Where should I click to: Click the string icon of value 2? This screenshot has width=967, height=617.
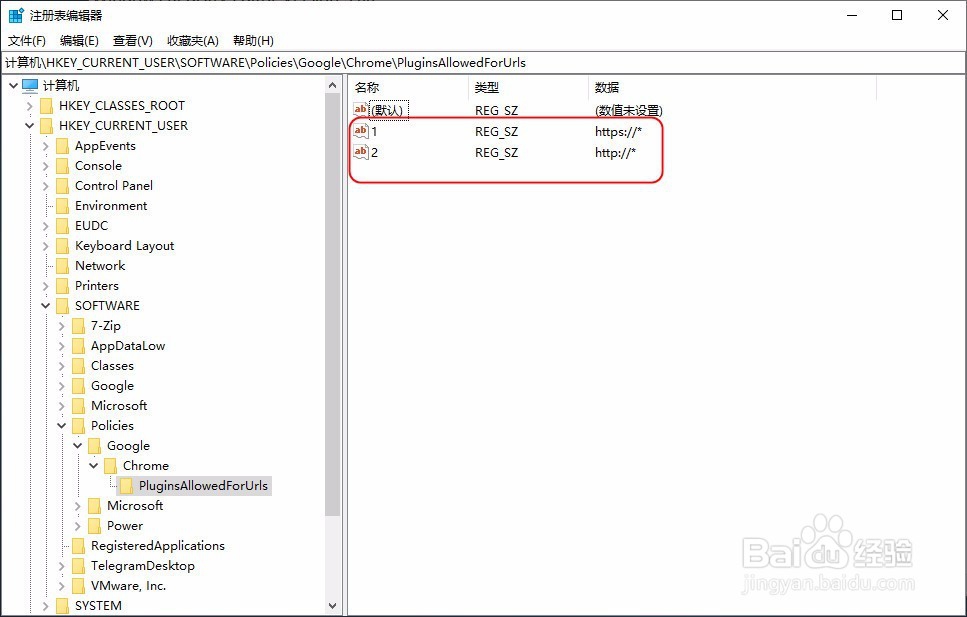[x=361, y=152]
